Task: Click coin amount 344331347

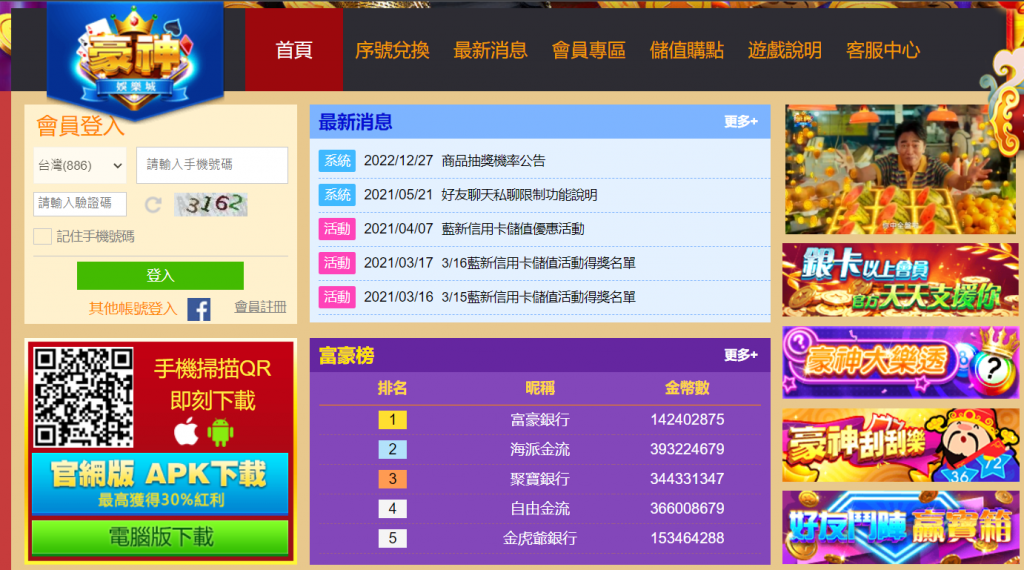Action: tap(687, 479)
